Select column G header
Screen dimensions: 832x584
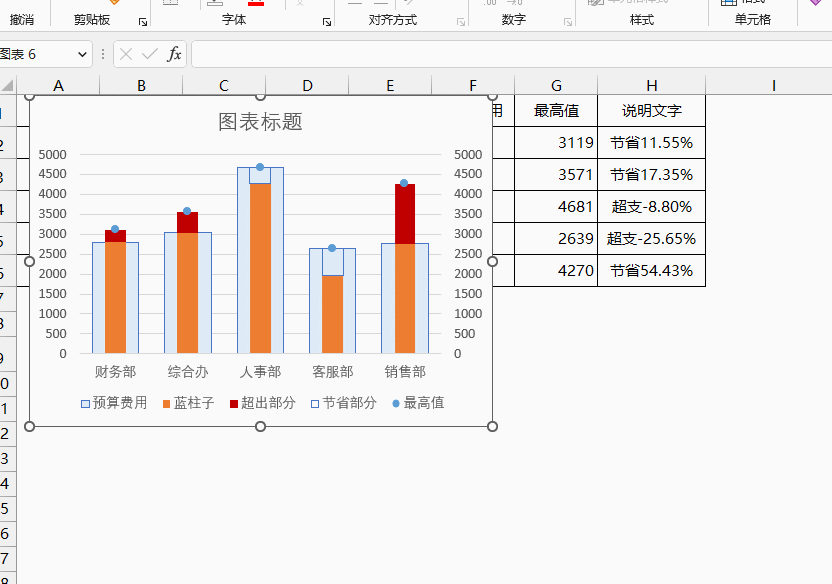(556, 85)
